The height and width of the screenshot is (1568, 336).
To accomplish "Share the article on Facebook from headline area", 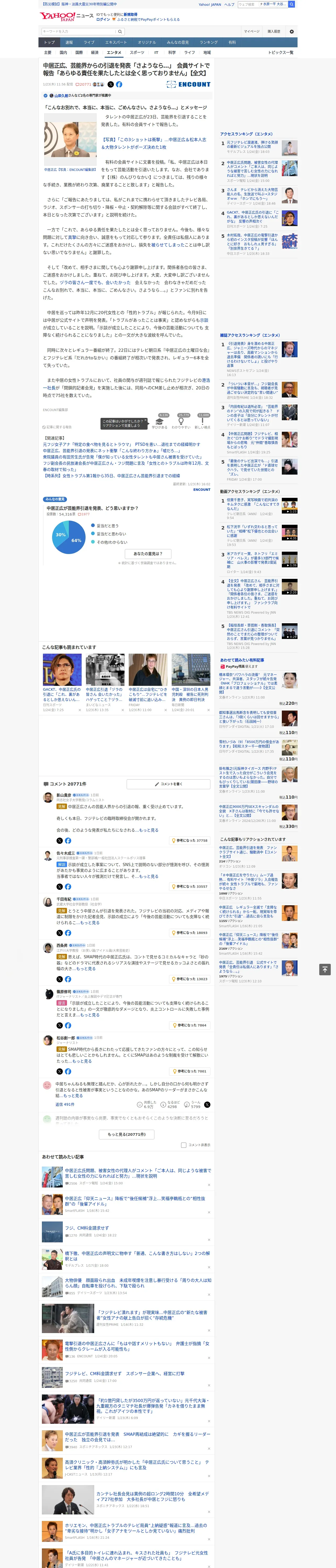I will pyautogui.click(x=119, y=85).
